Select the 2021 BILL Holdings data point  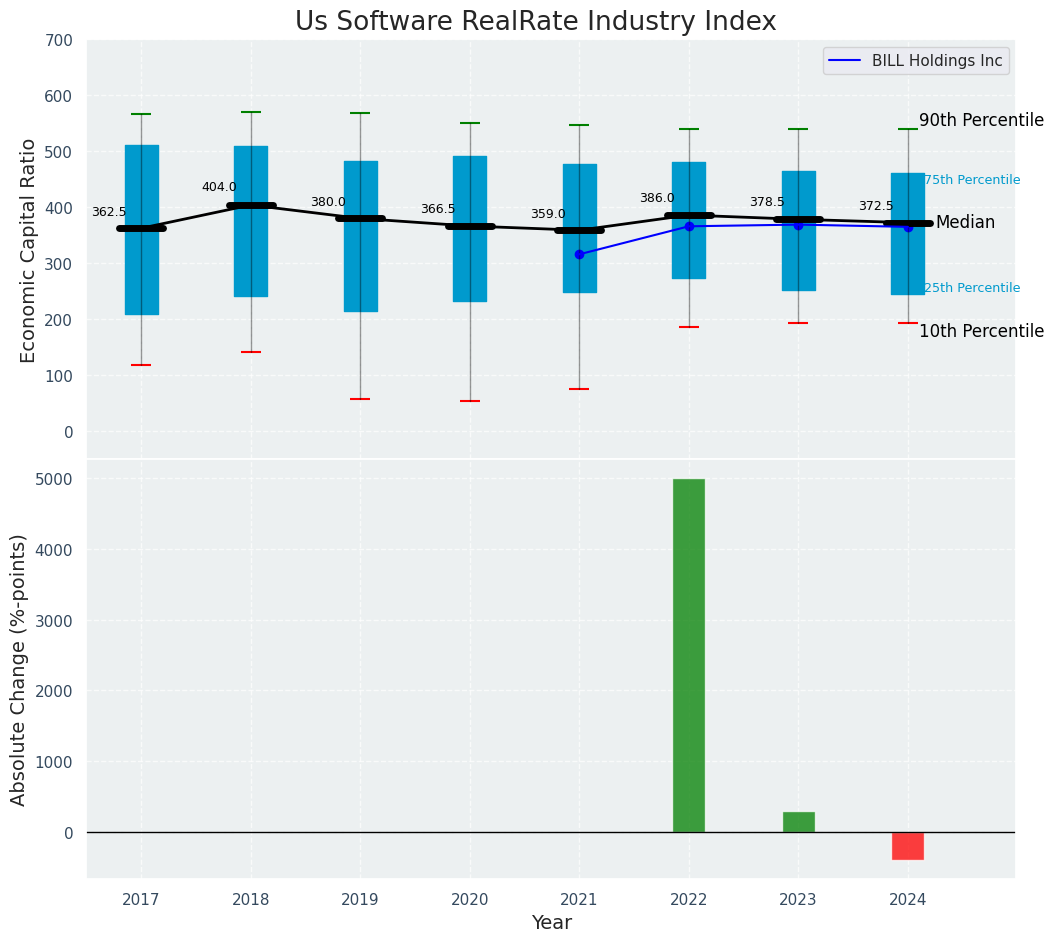[x=579, y=254]
